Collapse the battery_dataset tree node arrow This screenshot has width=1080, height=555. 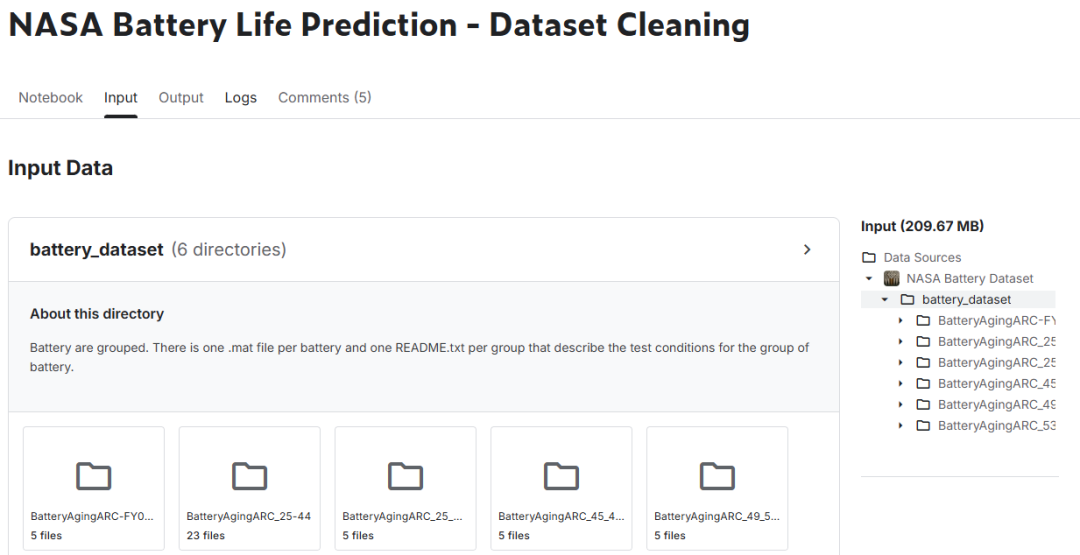885,300
